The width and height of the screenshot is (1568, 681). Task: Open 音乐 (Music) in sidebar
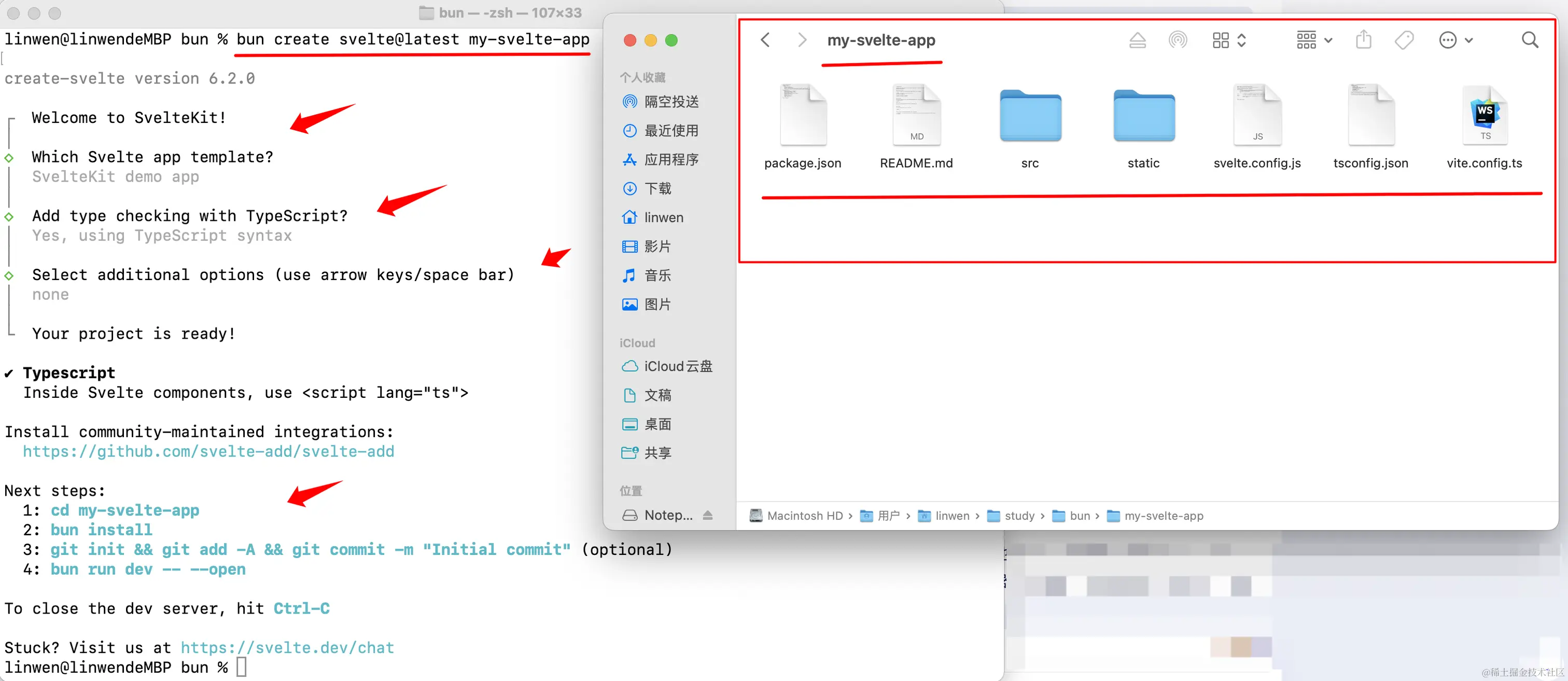[x=648, y=275]
